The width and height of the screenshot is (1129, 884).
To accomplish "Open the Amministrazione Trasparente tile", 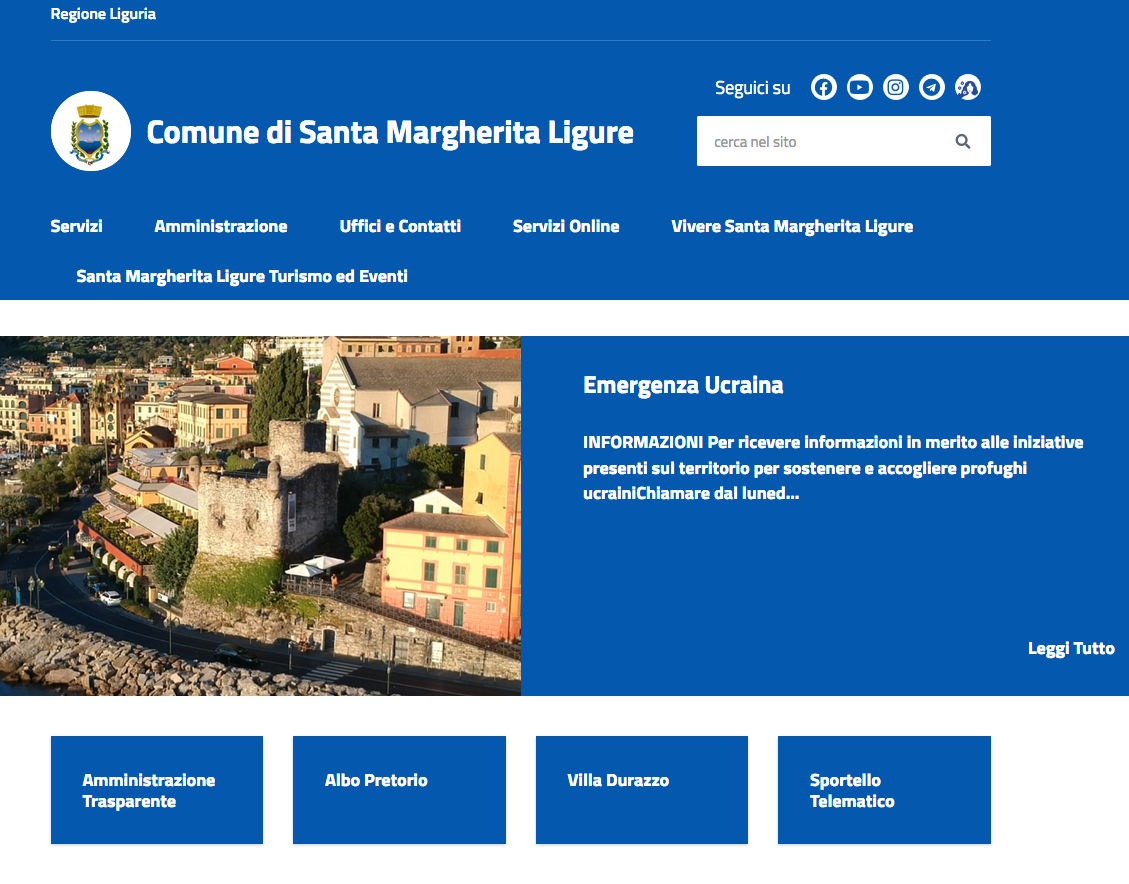I will [x=157, y=790].
